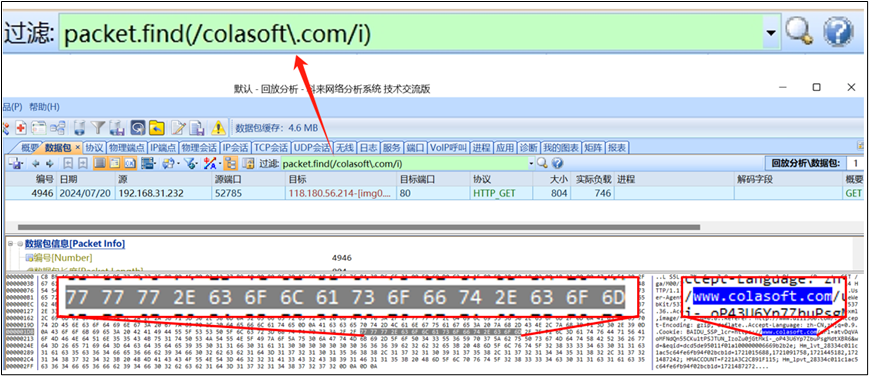Switch to the 进程 tab
Viewport: 869px width, 376px height.
(x=482, y=148)
